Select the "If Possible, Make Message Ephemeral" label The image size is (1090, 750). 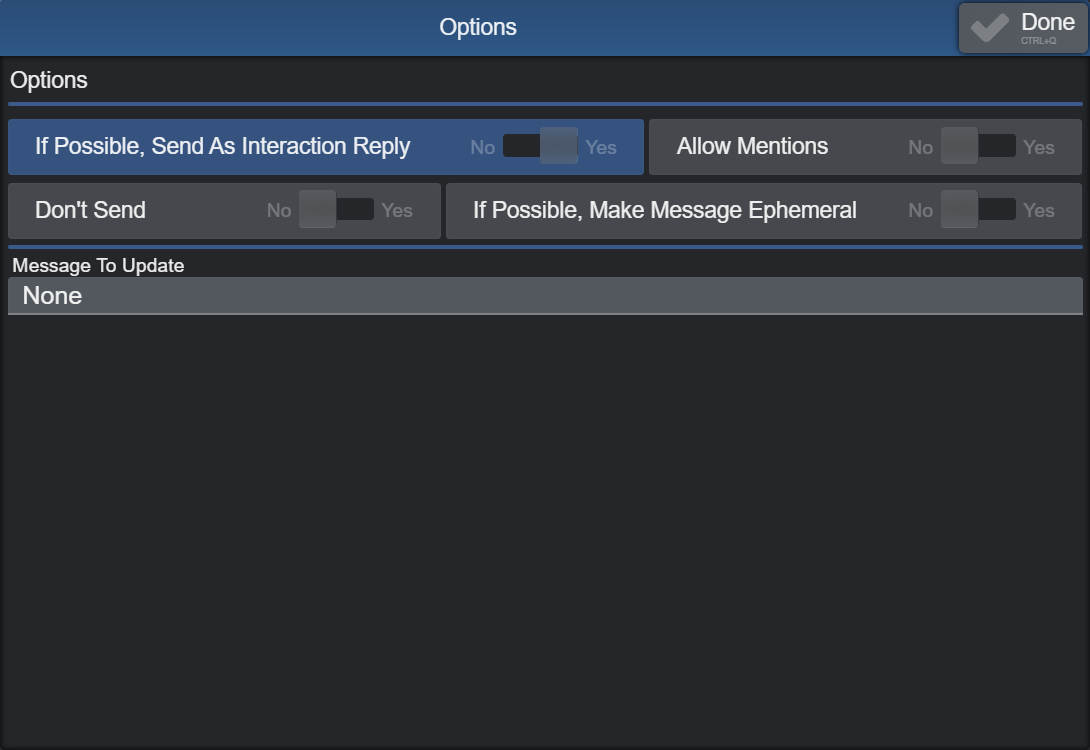[664, 210]
